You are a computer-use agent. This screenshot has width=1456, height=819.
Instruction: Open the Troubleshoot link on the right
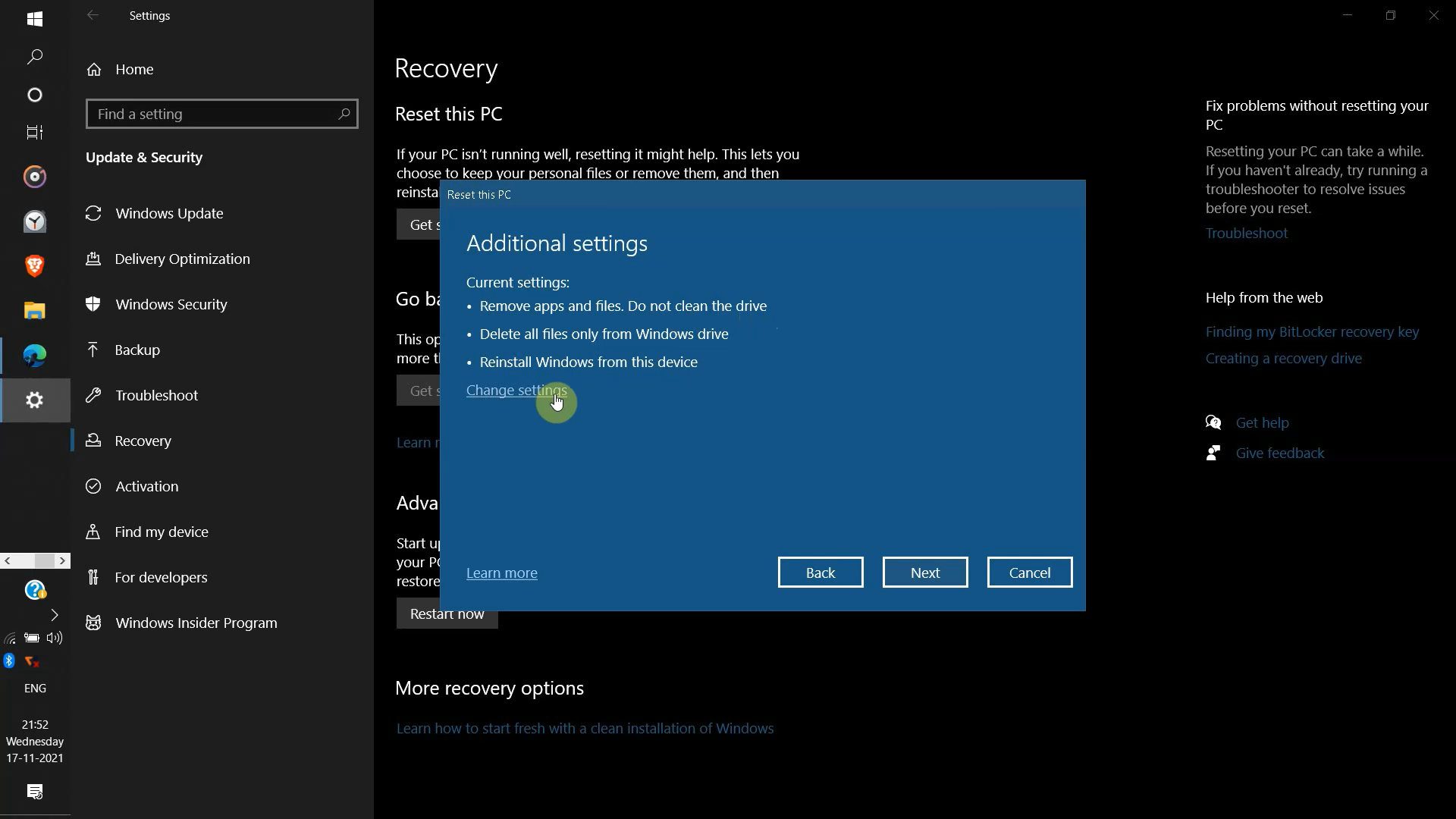tap(1246, 233)
